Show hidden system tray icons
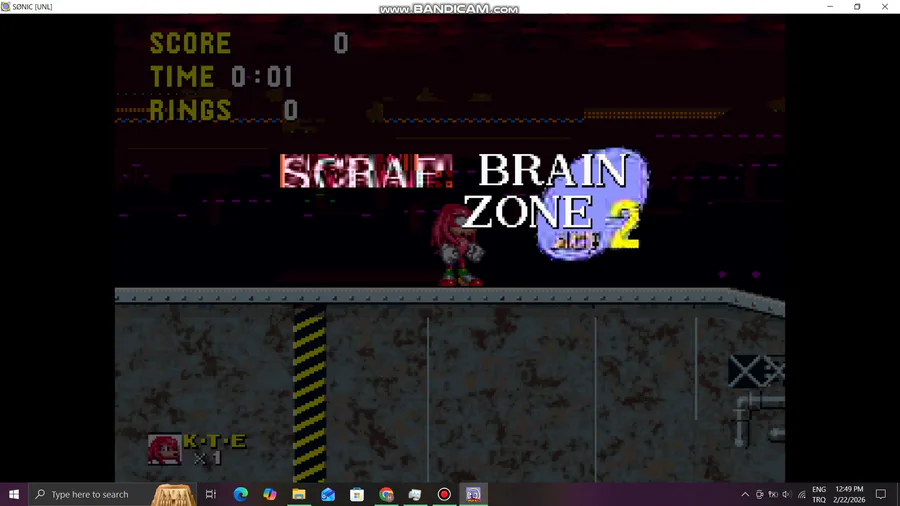 click(x=745, y=495)
